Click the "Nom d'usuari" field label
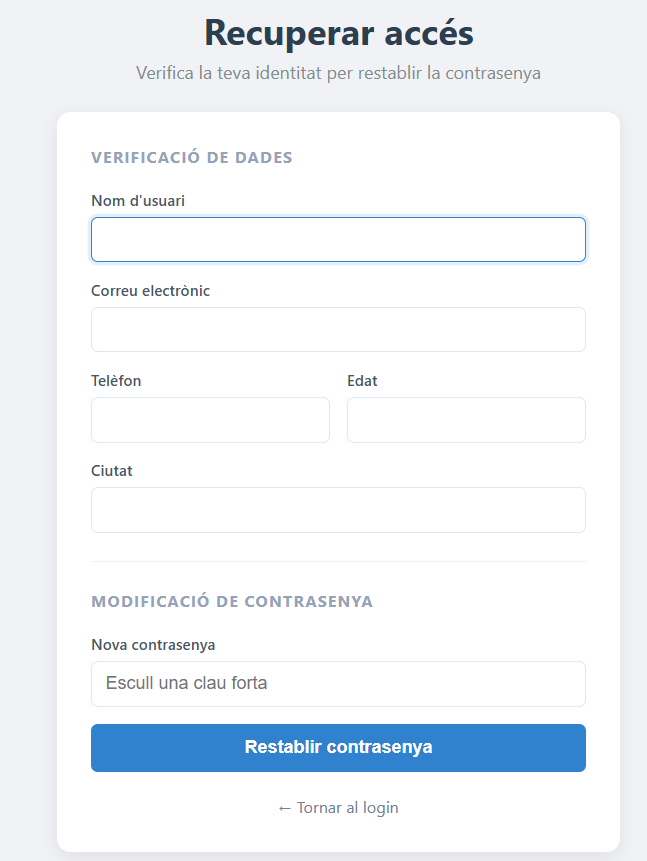This screenshot has width=647, height=861. [138, 201]
